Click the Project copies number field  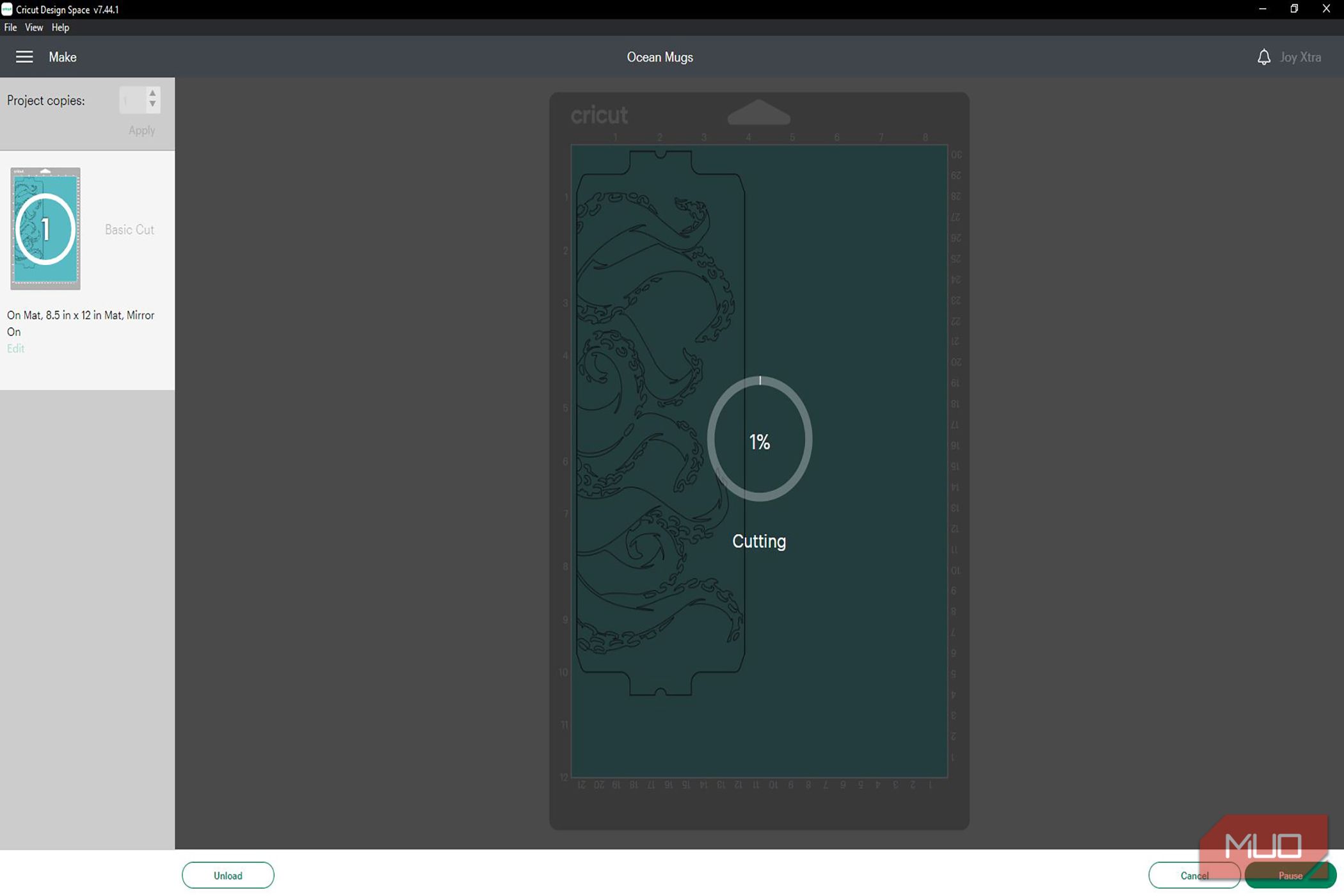coord(132,100)
